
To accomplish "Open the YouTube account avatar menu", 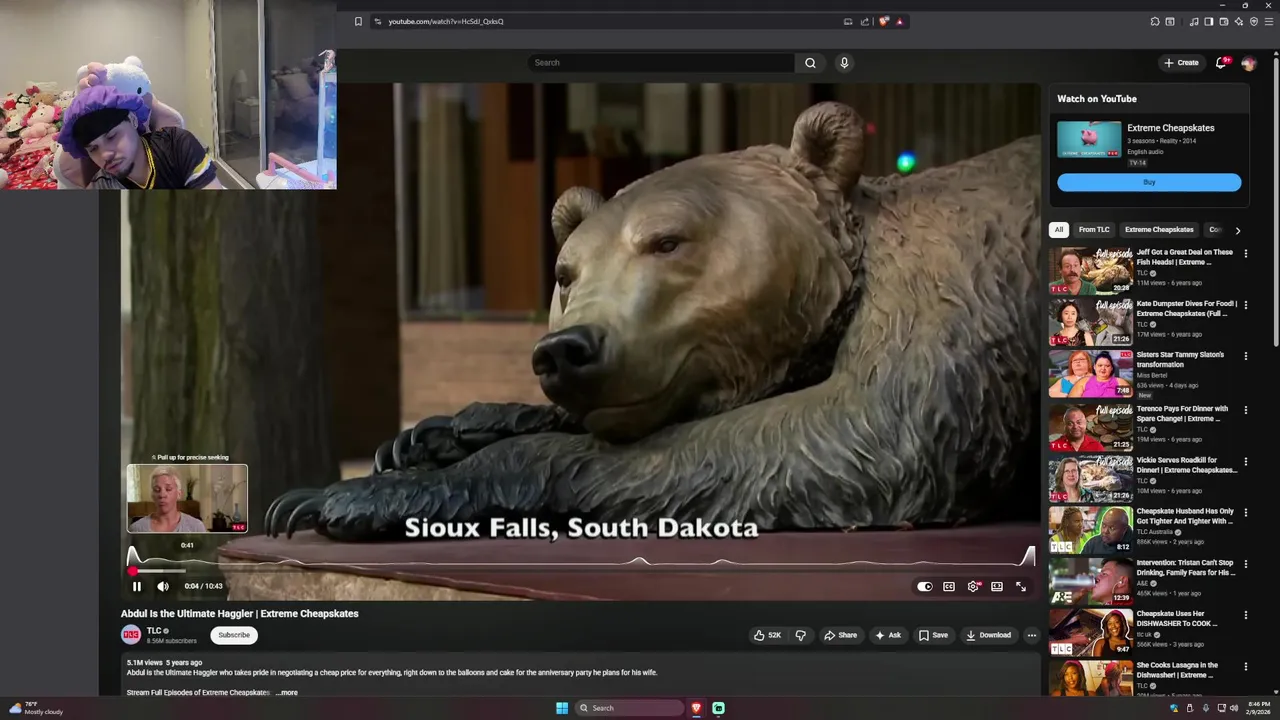I will point(1249,63).
